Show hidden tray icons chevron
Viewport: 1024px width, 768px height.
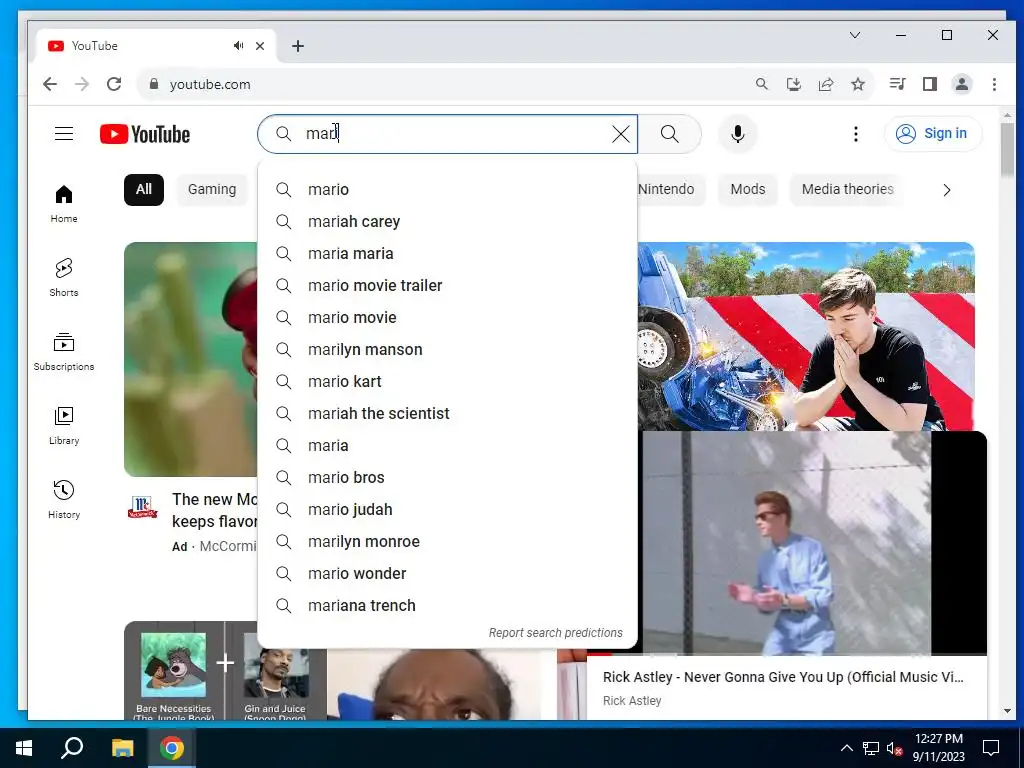(x=846, y=748)
